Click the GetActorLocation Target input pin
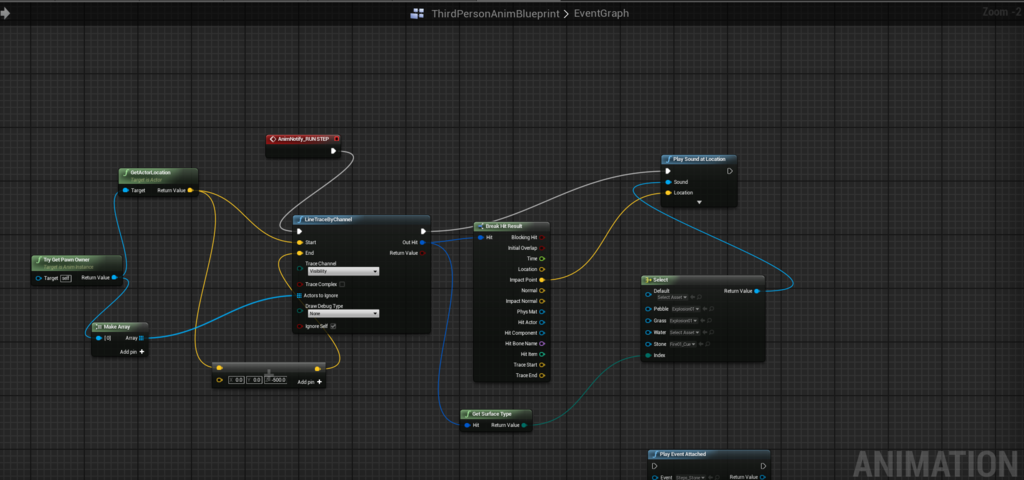This screenshot has height=480, width=1024. click(x=125, y=191)
